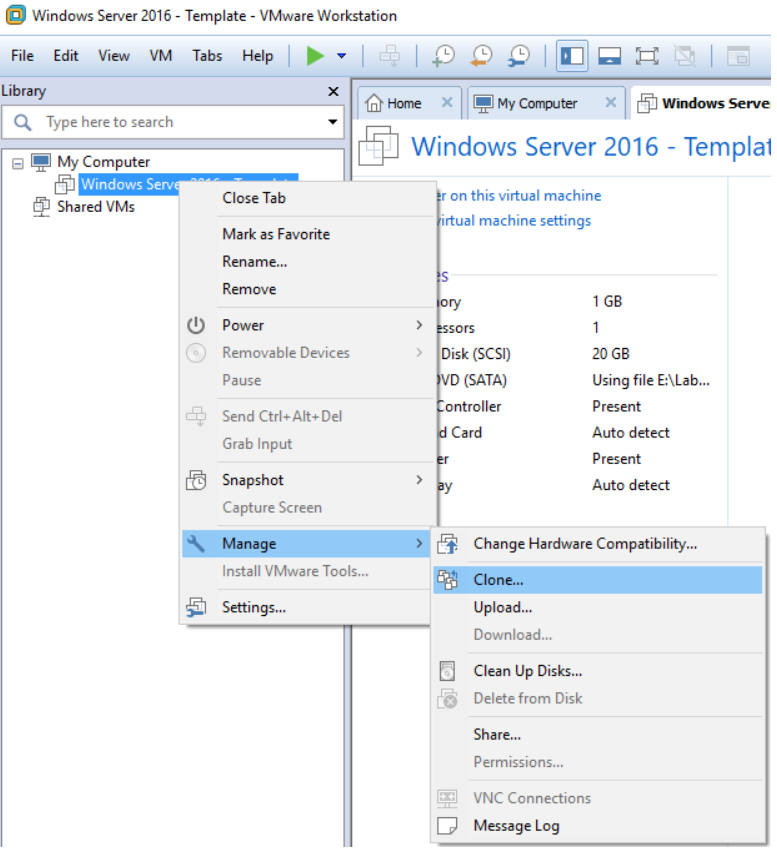Toggle the thumbnail bar toolbar icon

point(609,56)
